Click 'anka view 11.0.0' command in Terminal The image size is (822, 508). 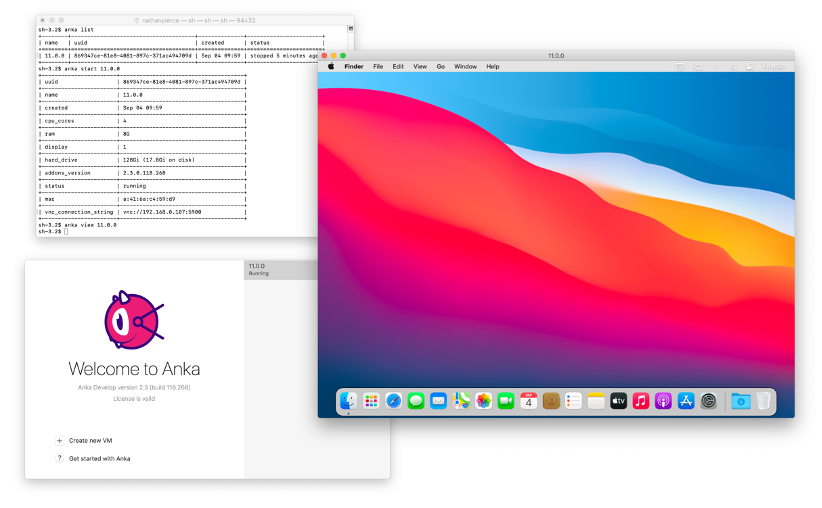click(91, 225)
